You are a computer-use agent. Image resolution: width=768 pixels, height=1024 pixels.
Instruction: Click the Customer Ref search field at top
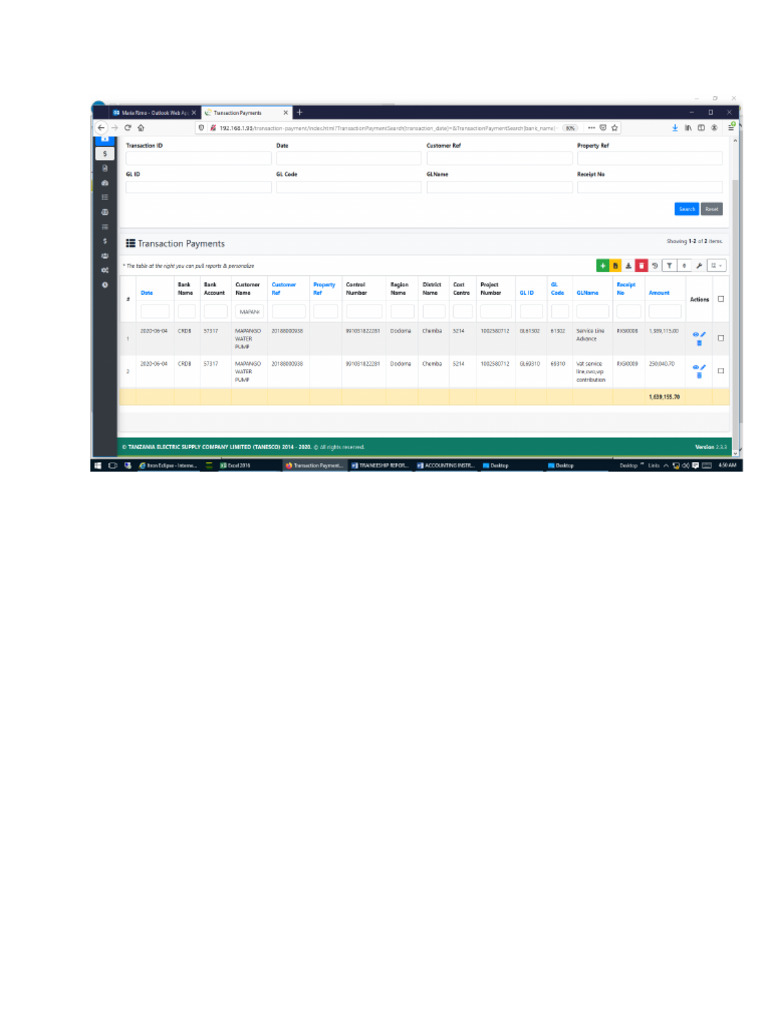tap(500, 158)
